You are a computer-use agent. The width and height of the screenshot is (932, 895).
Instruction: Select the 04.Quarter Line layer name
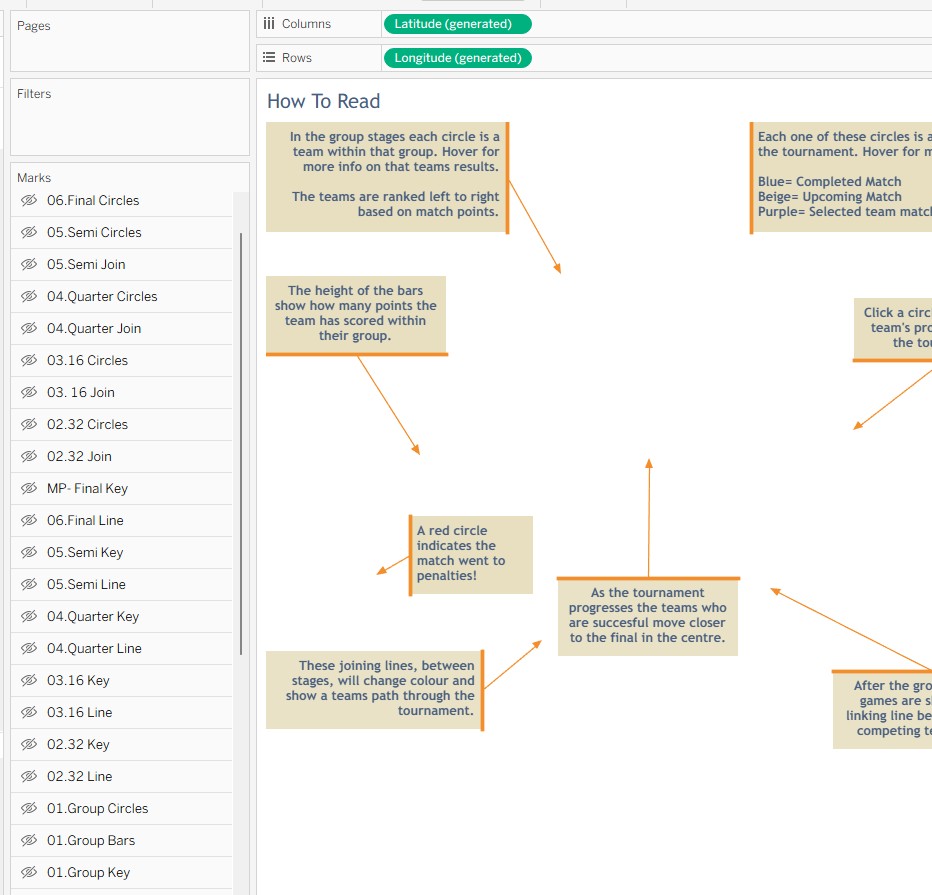94,649
